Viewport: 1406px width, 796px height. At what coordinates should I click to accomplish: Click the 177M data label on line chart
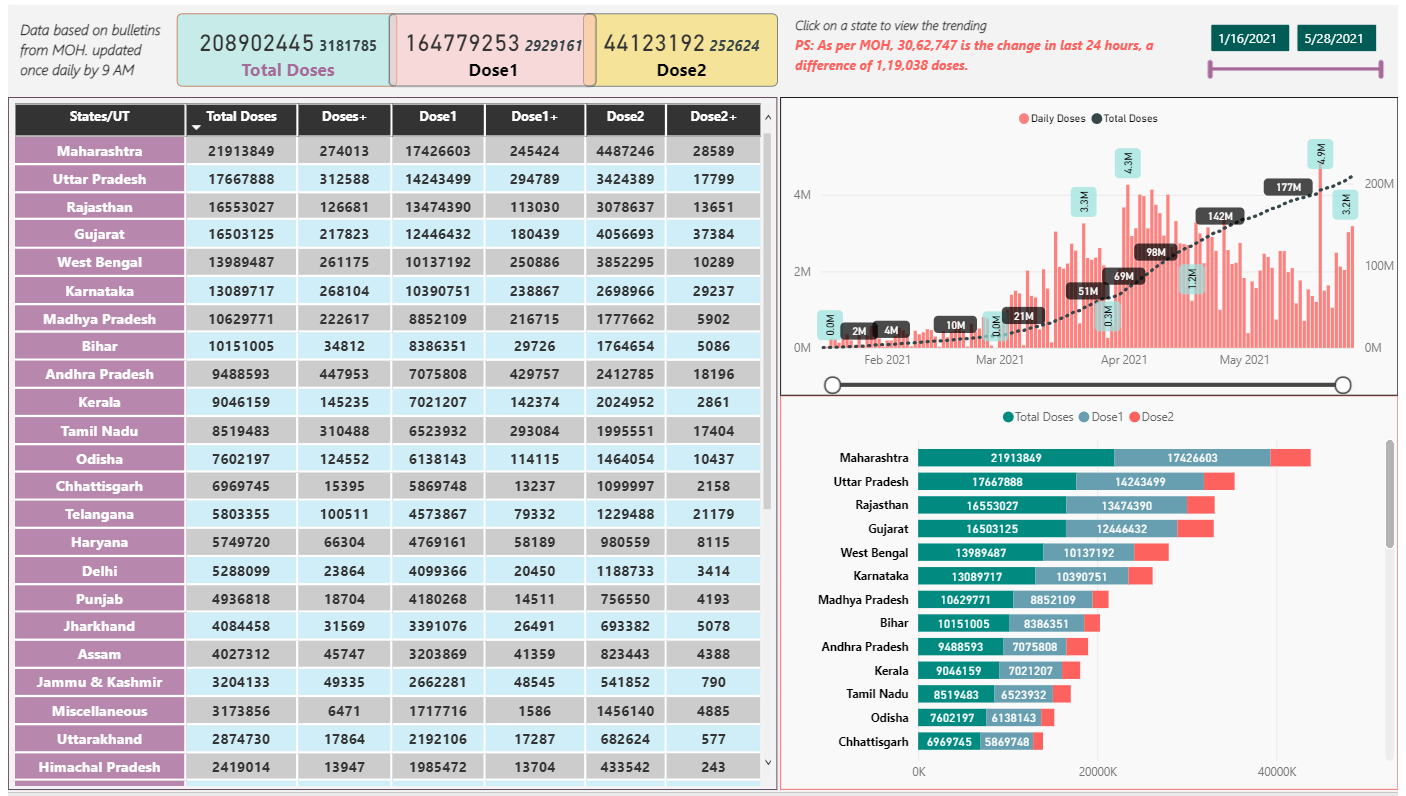click(x=1288, y=187)
